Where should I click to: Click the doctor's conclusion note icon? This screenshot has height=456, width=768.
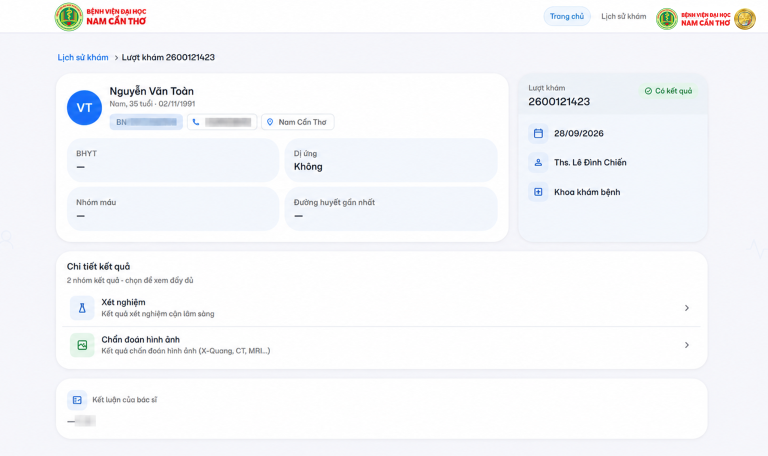pyautogui.click(x=77, y=400)
